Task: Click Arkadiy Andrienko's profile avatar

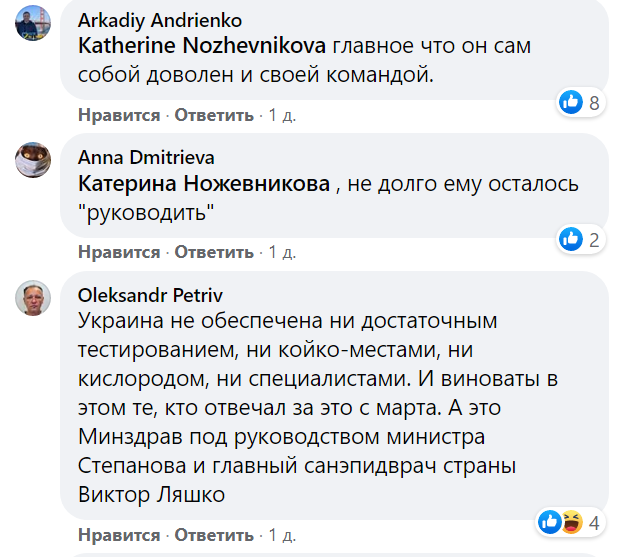Action: pos(34,22)
